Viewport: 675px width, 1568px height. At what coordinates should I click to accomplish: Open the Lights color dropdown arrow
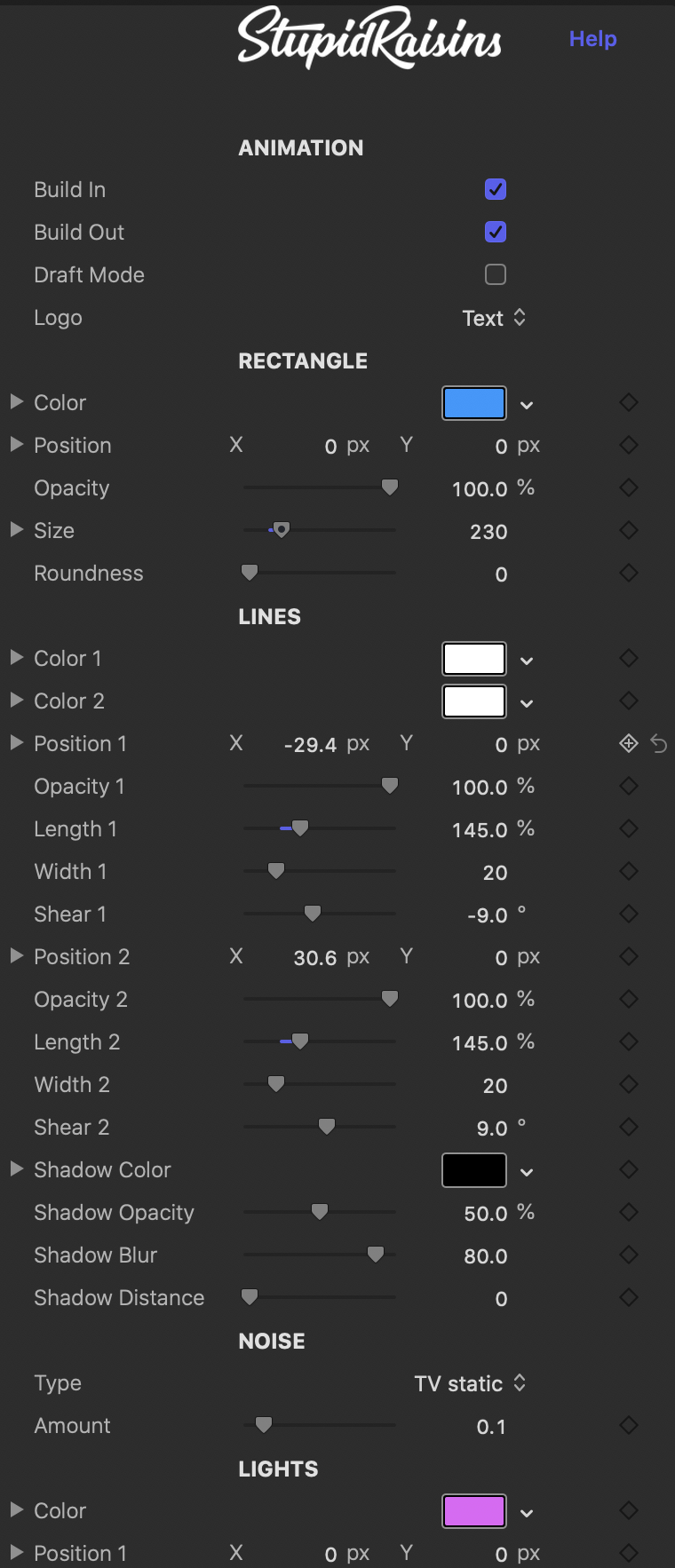pyautogui.click(x=527, y=1513)
